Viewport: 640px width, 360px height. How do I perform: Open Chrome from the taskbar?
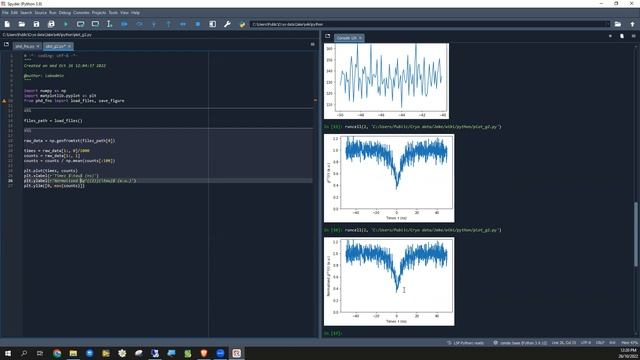[x=57, y=353]
